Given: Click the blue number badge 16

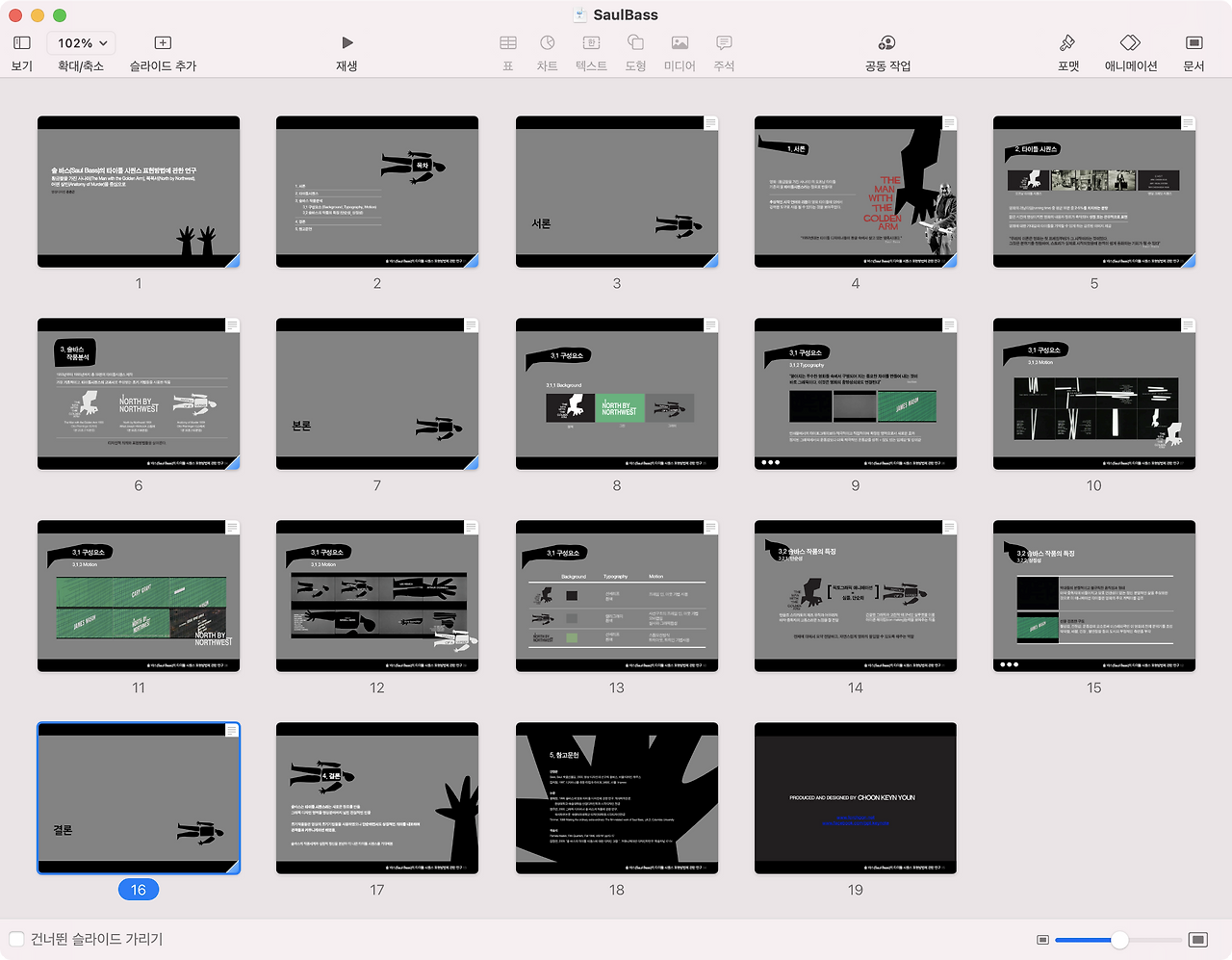Looking at the screenshot, I should tap(139, 890).
